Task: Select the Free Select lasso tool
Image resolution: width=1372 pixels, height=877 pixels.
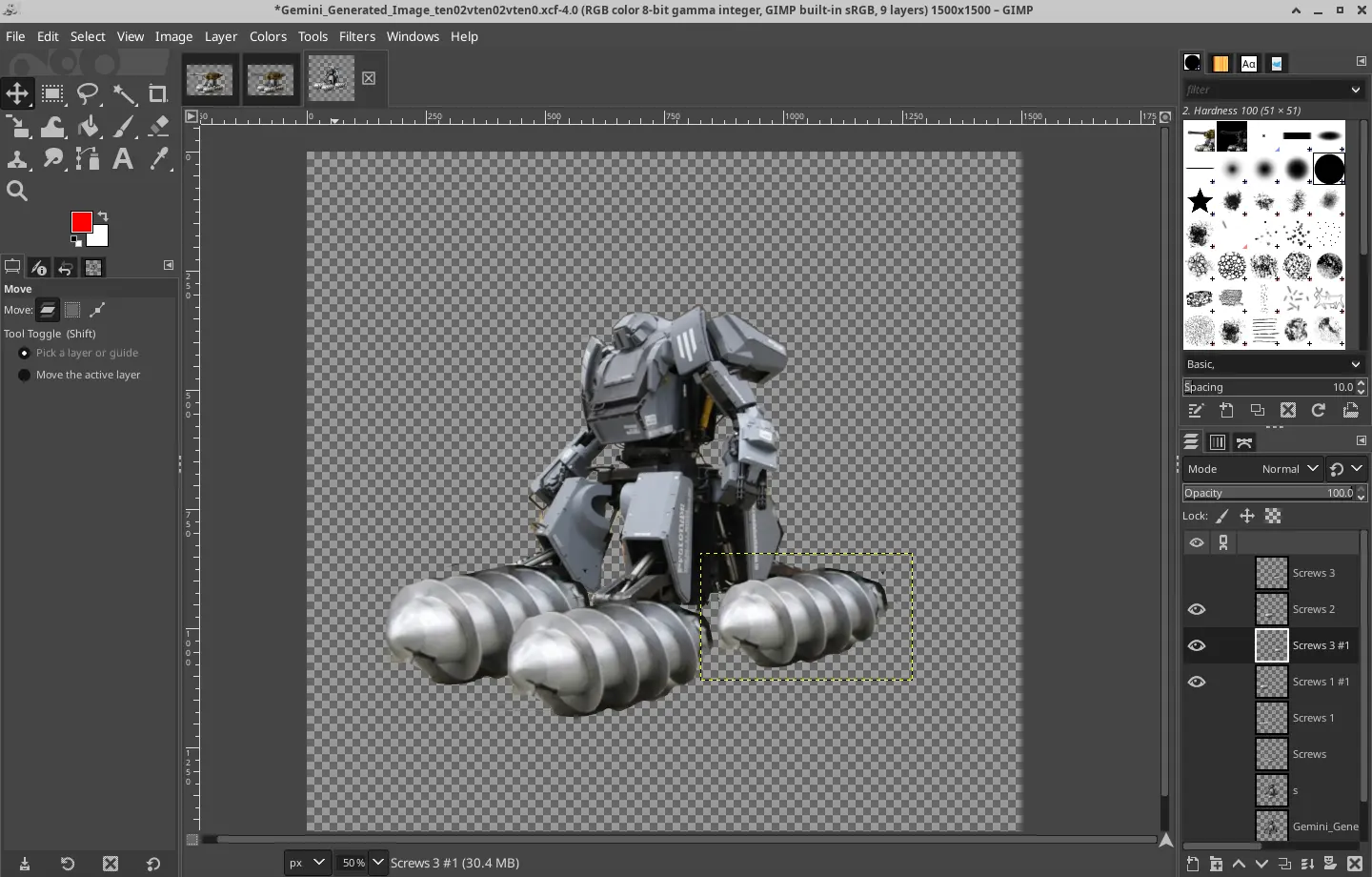Action: [x=88, y=93]
